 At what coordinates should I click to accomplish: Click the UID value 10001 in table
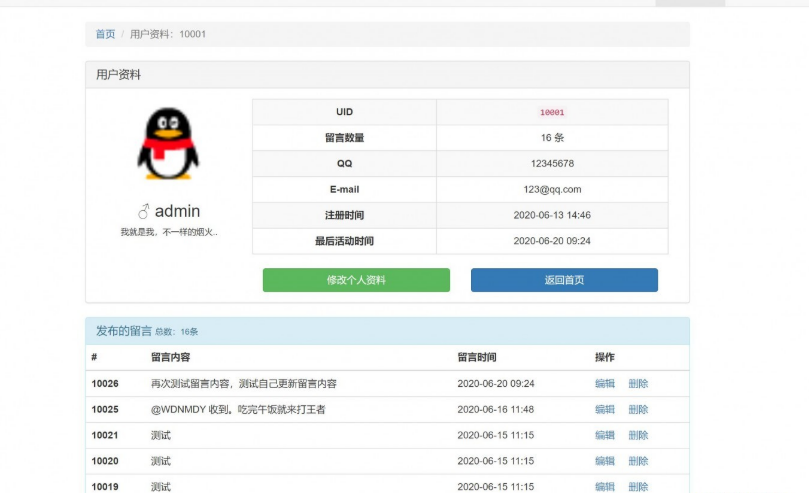[552, 112]
